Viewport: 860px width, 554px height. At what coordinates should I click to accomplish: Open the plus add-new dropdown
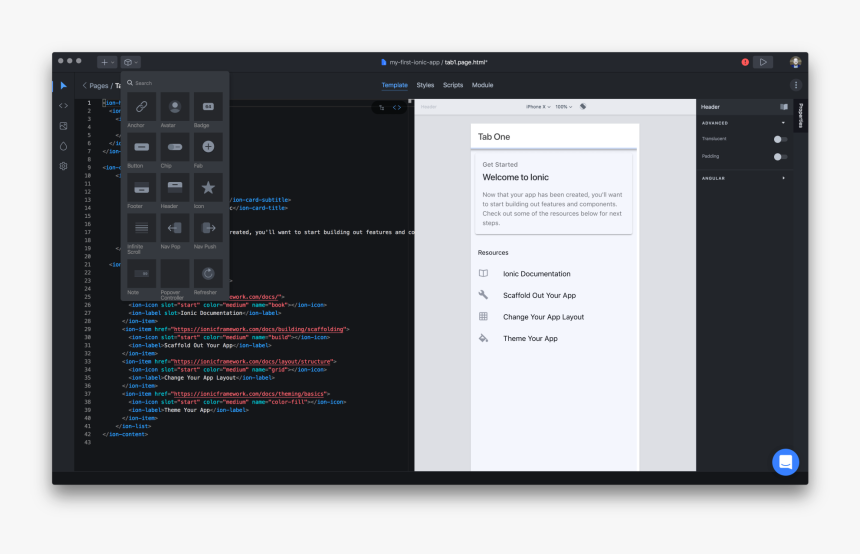107,62
